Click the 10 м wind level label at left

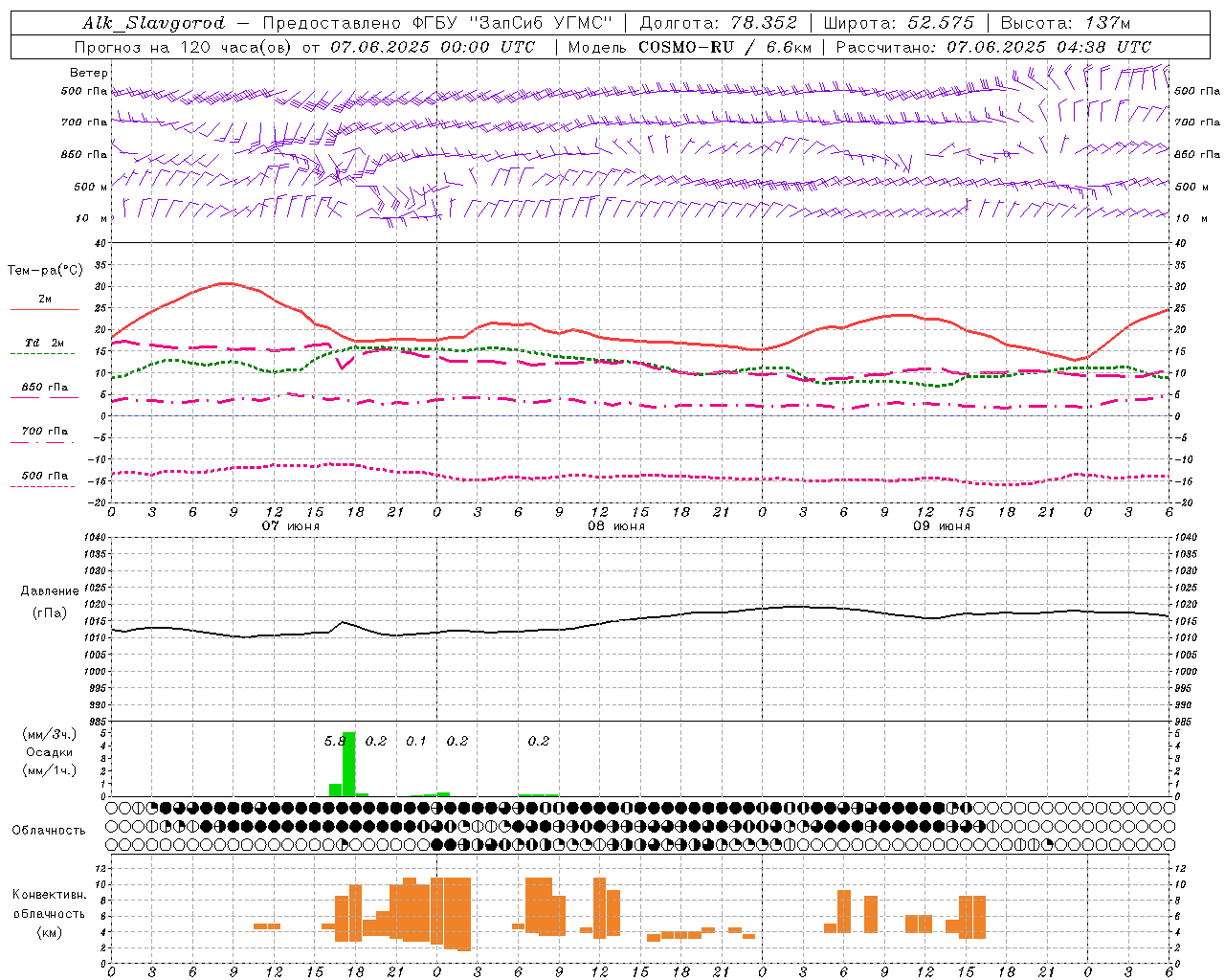point(93,218)
